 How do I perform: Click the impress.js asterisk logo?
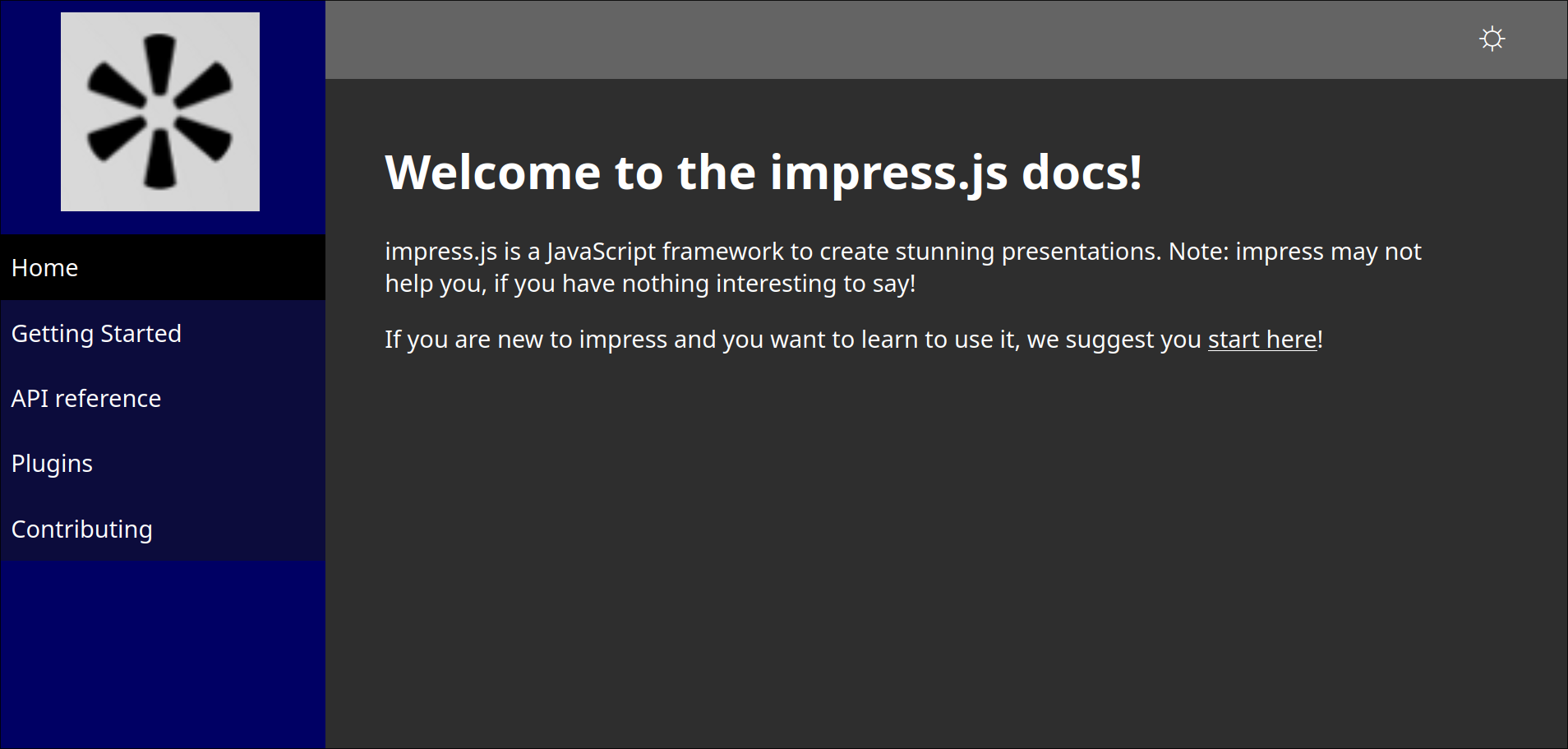160,112
